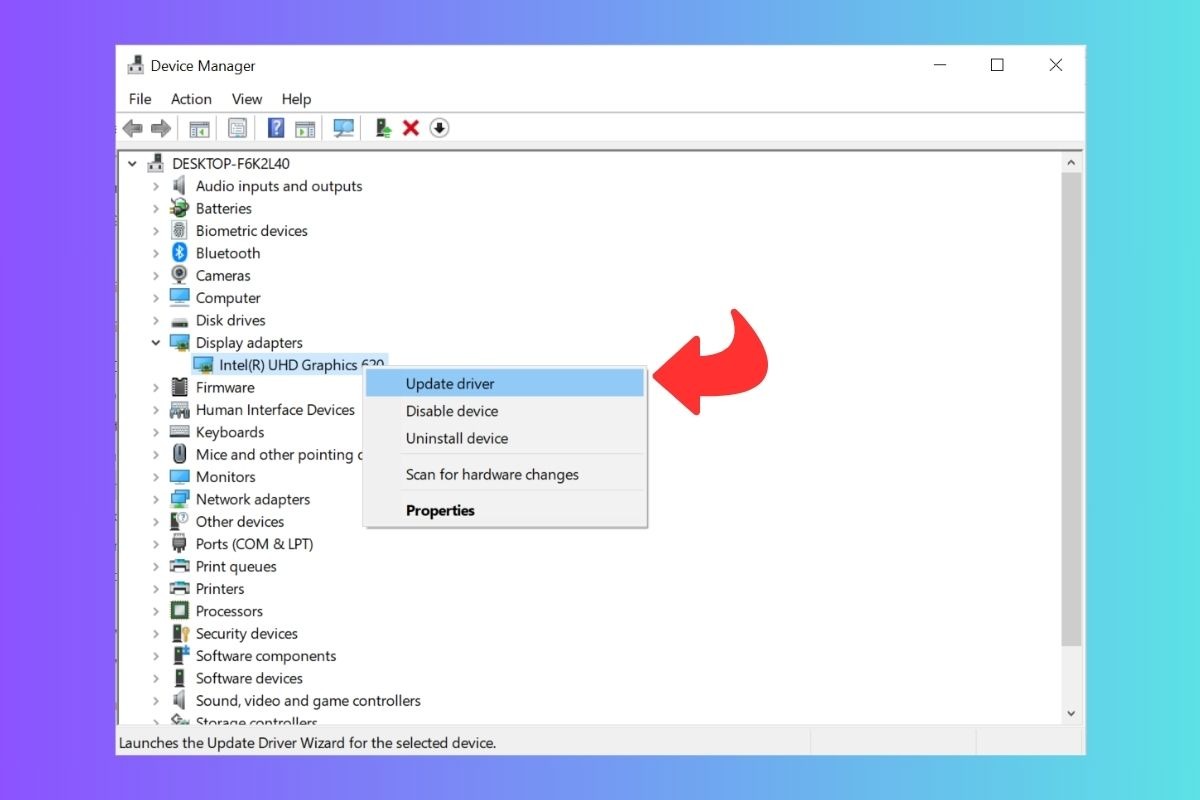Click the Human Interface Devices icon

pos(180,410)
